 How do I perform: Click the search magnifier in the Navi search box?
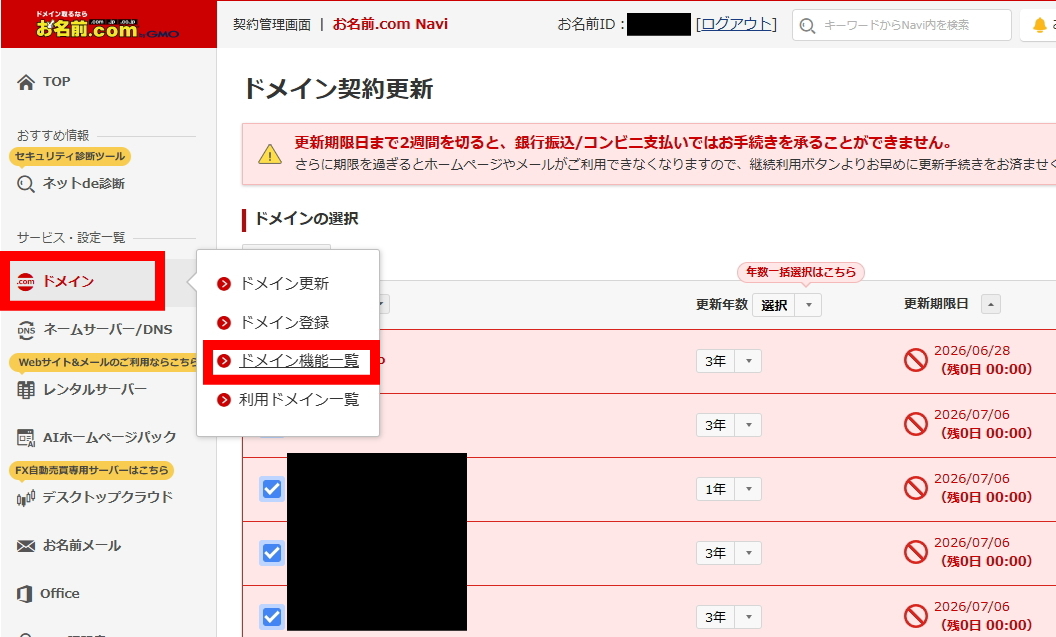coord(807,26)
